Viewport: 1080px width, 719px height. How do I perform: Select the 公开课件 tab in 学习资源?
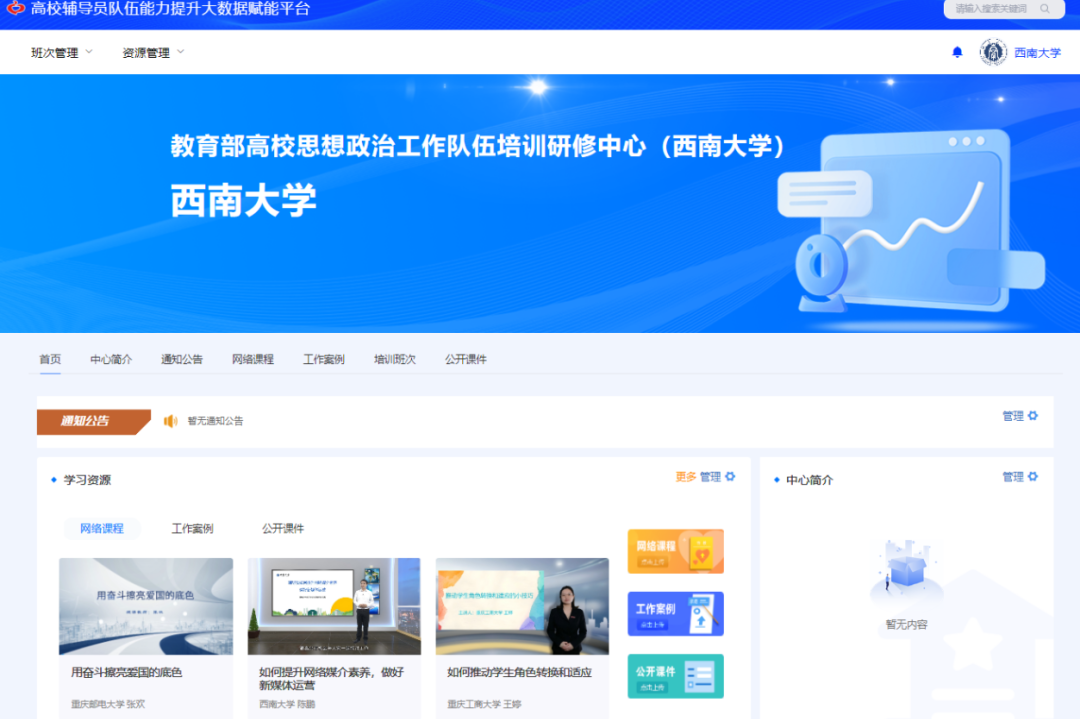click(x=283, y=528)
